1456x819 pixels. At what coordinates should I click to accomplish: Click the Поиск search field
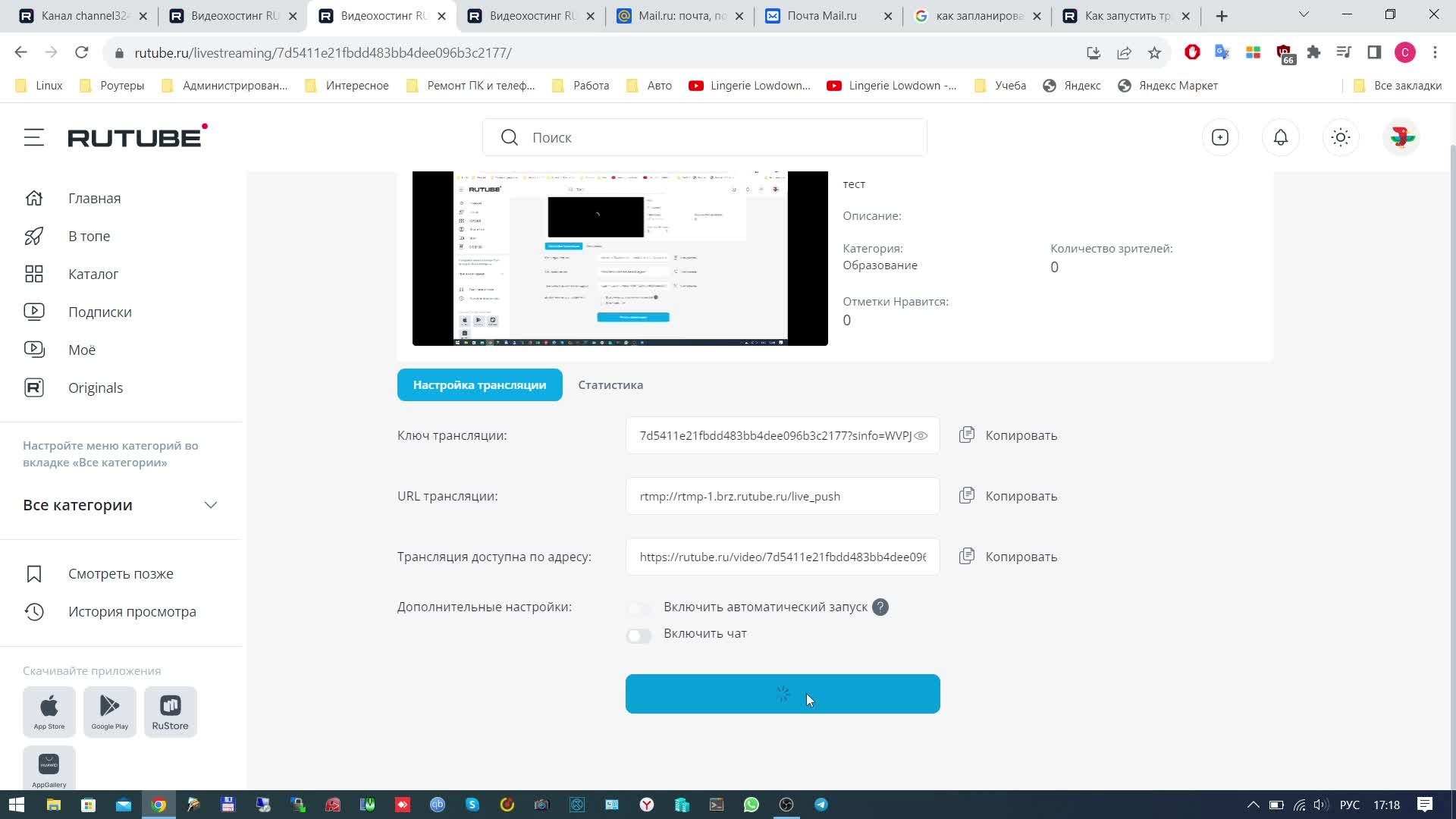pyautogui.click(x=704, y=137)
